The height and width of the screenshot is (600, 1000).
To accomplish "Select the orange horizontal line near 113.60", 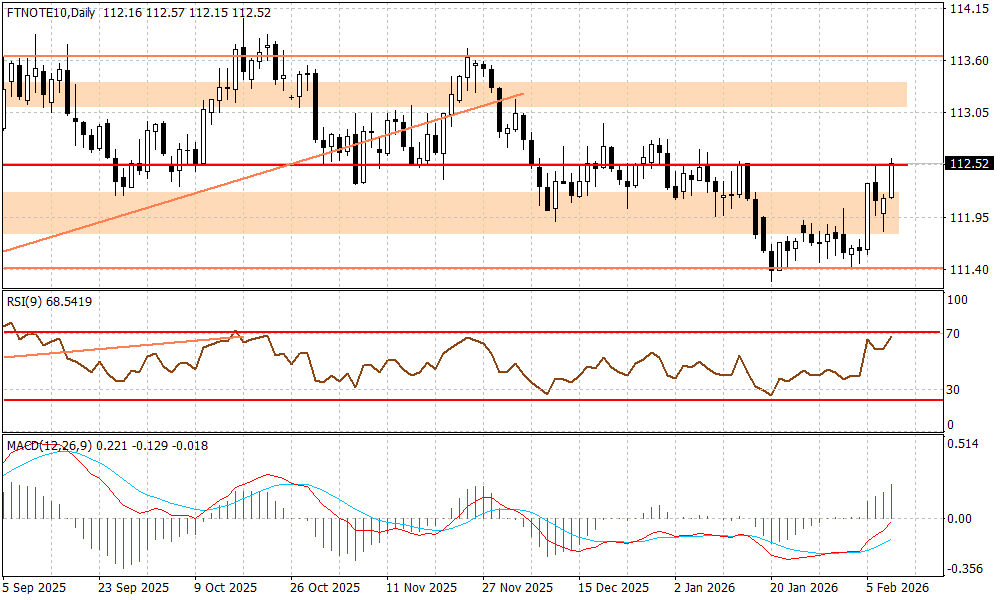I will (x=600, y=57).
